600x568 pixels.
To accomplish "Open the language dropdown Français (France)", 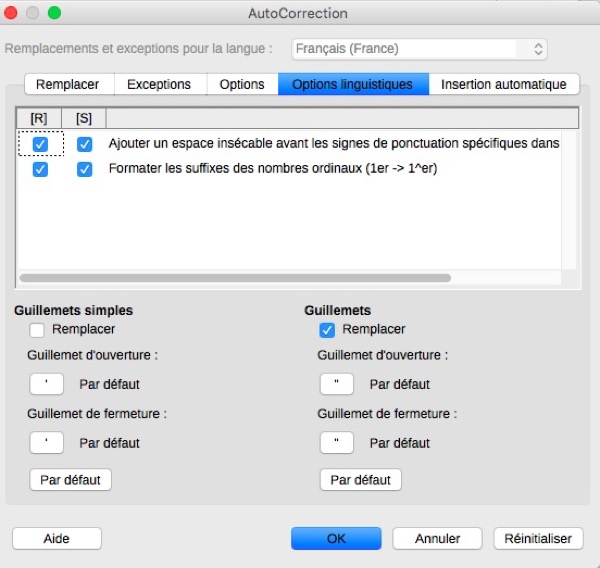I will [x=420, y=49].
